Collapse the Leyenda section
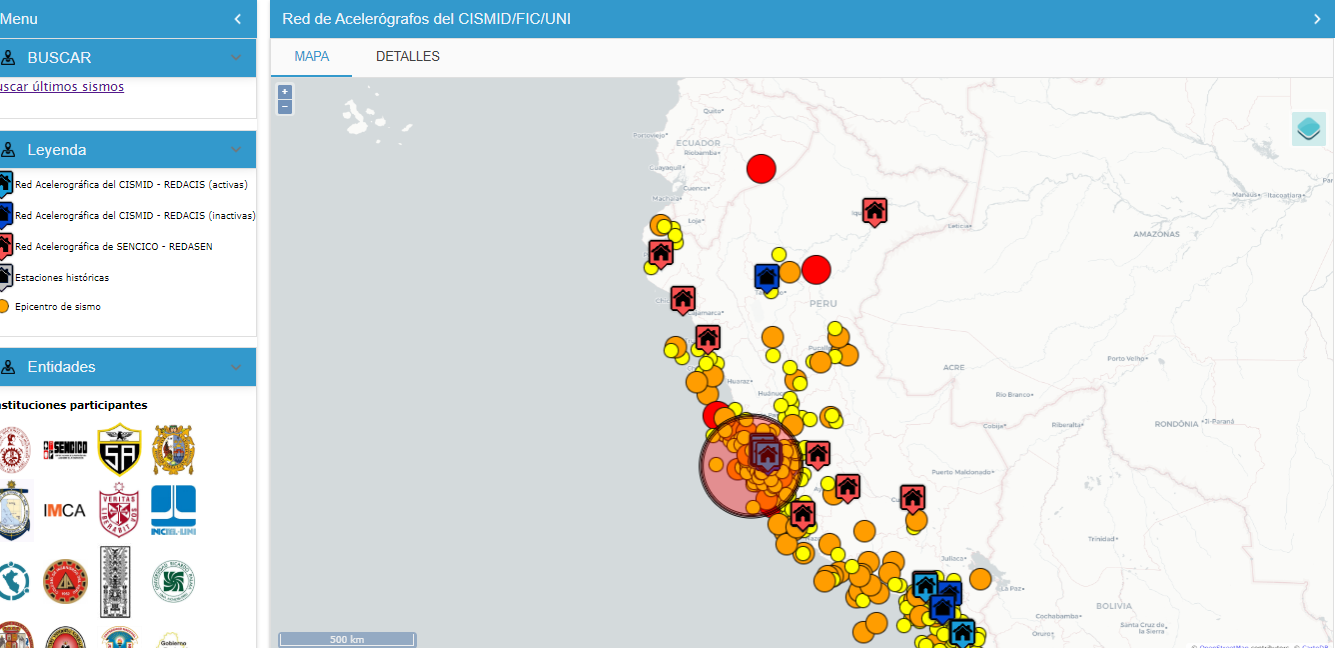This screenshot has height=648, width=1335. point(236,150)
